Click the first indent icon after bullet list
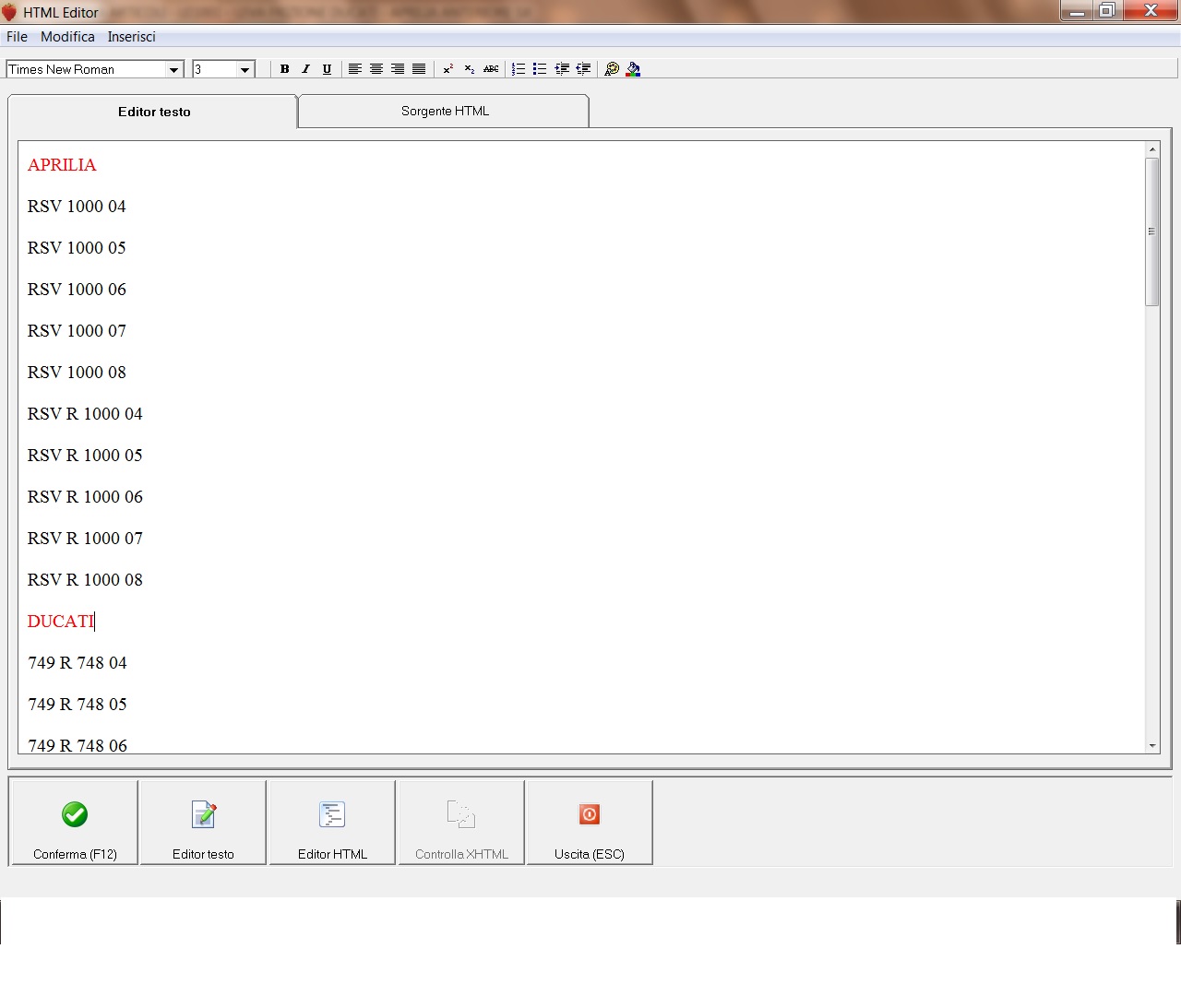The height and width of the screenshot is (1008, 1181). [x=562, y=69]
